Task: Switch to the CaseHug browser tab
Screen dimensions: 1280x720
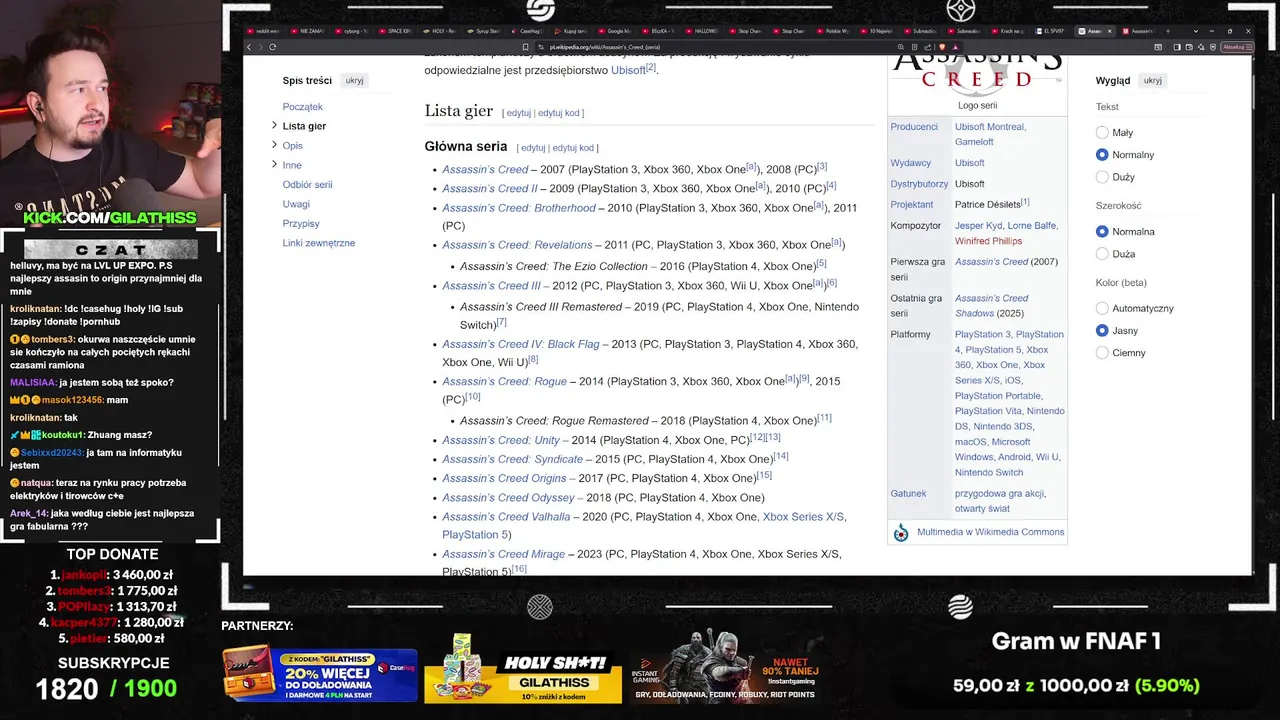Action: click(x=526, y=31)
